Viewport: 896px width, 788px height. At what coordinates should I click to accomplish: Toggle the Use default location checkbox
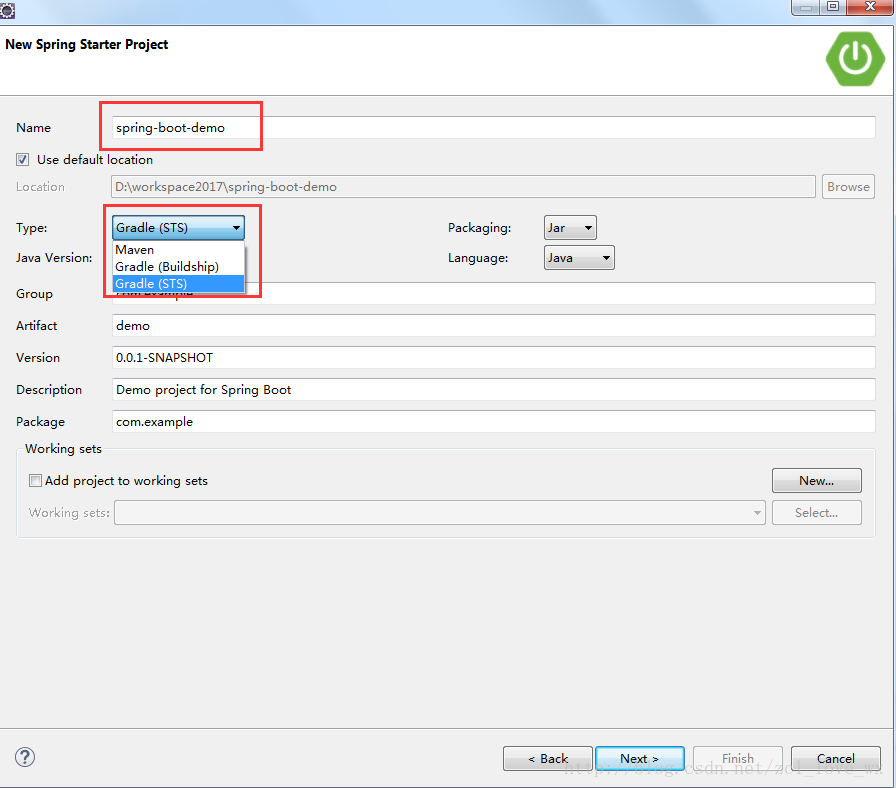point(22,159)
